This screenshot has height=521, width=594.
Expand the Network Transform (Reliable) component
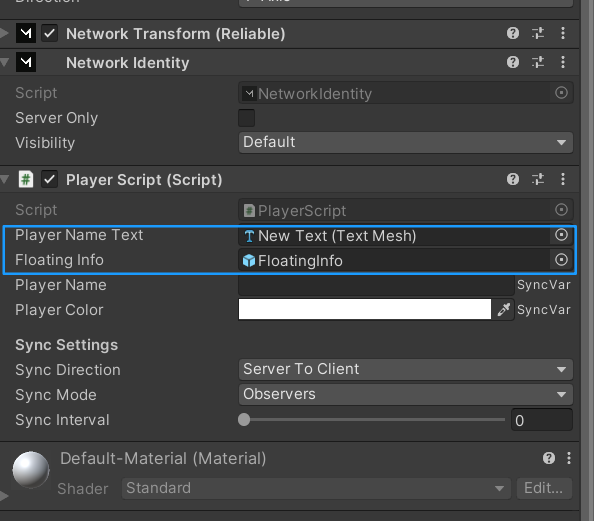(x=4, y=33)
